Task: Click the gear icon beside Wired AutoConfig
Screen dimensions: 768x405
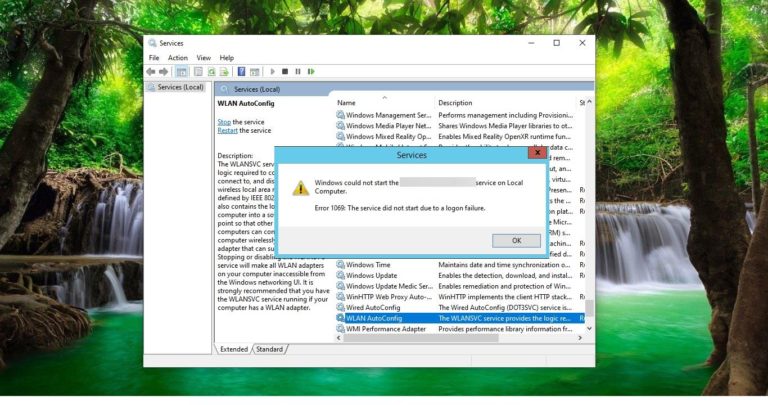Action: pos(340,308)
